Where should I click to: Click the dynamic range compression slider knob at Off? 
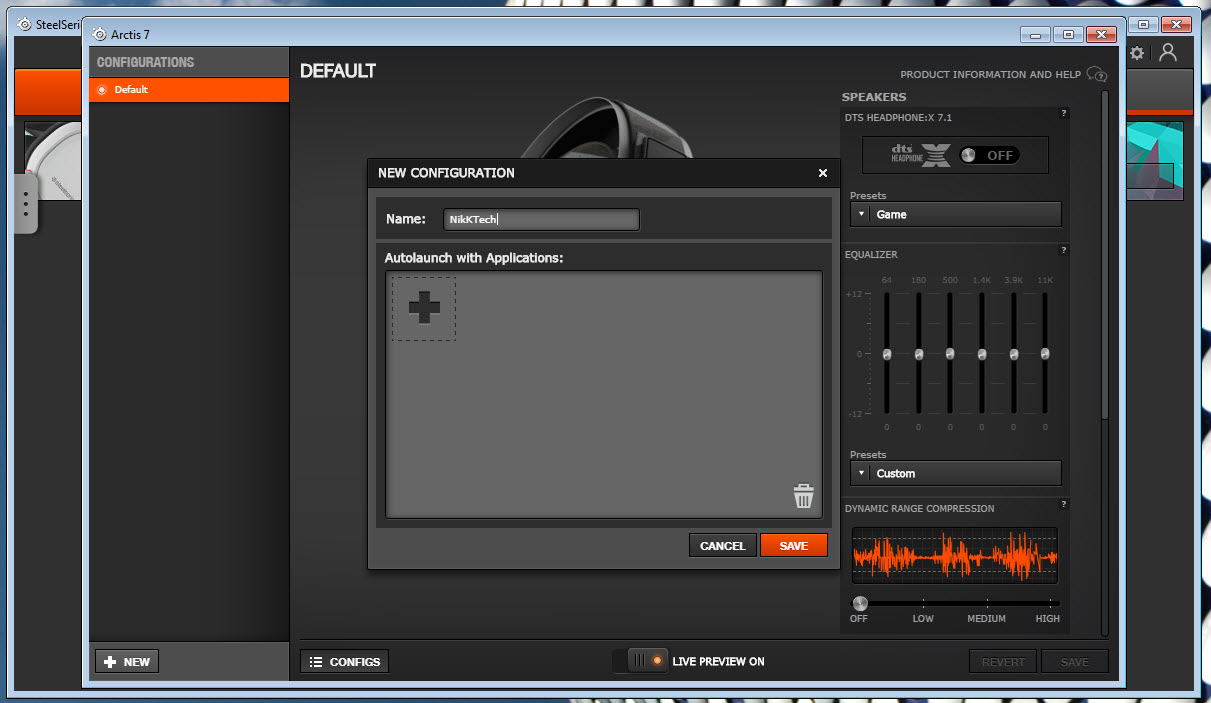[860, 603]
